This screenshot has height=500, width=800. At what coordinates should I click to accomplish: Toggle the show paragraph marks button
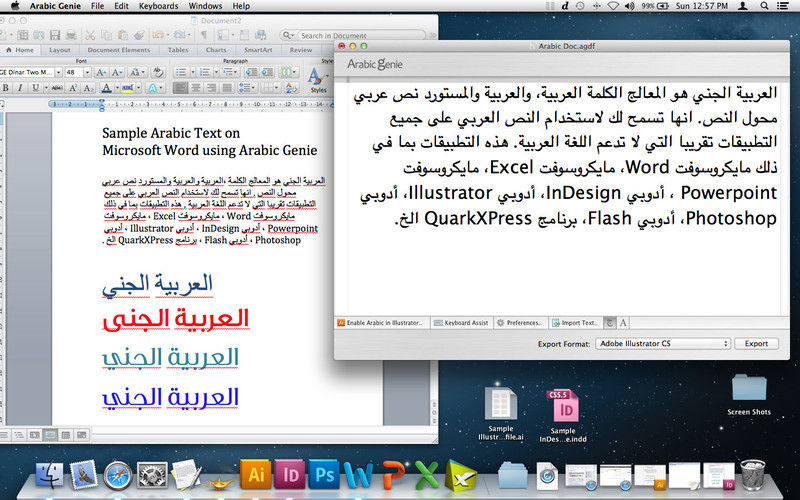tap(204, 35)
